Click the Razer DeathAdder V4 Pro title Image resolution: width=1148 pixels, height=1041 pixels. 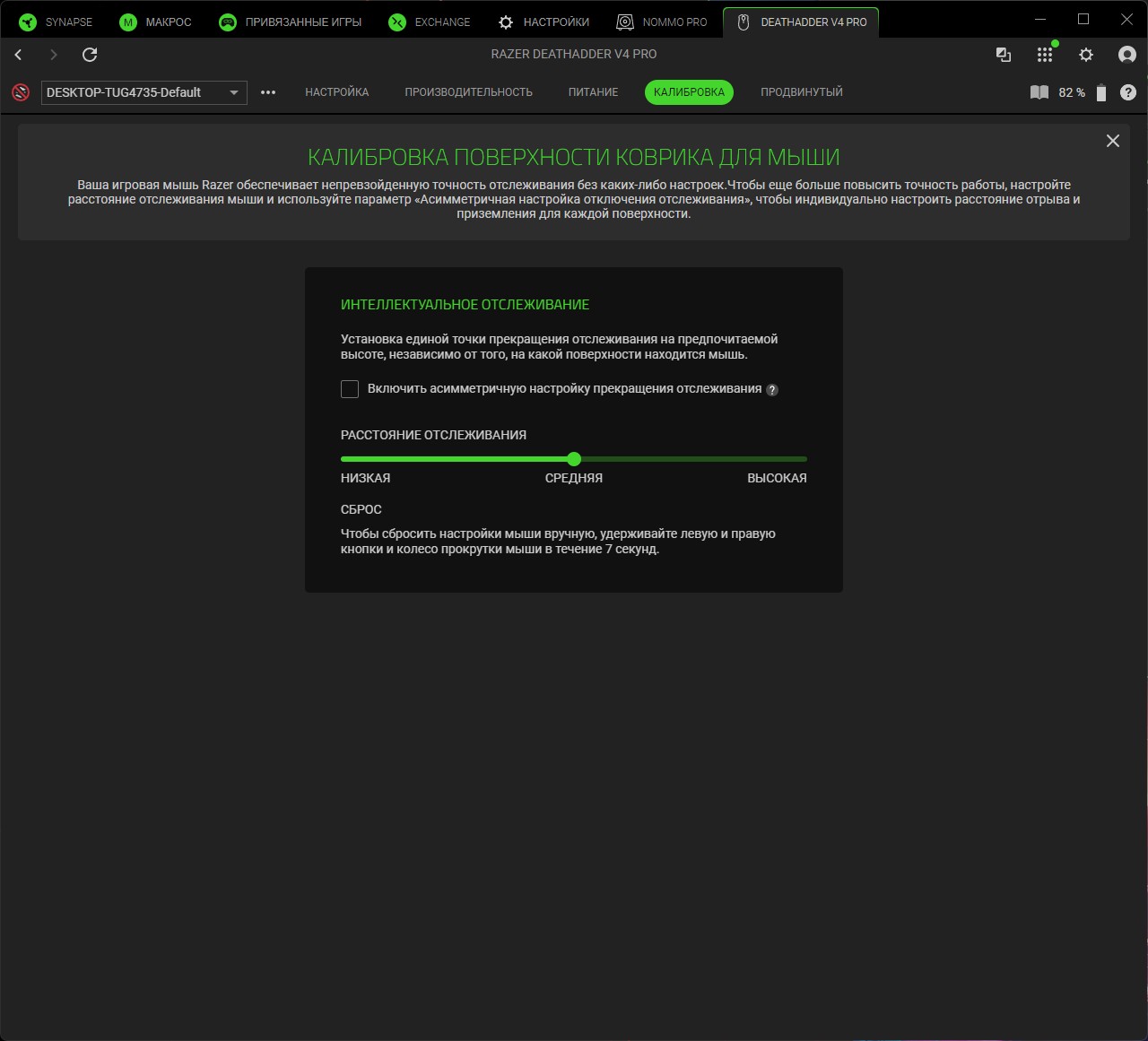[x=574, y=54]
